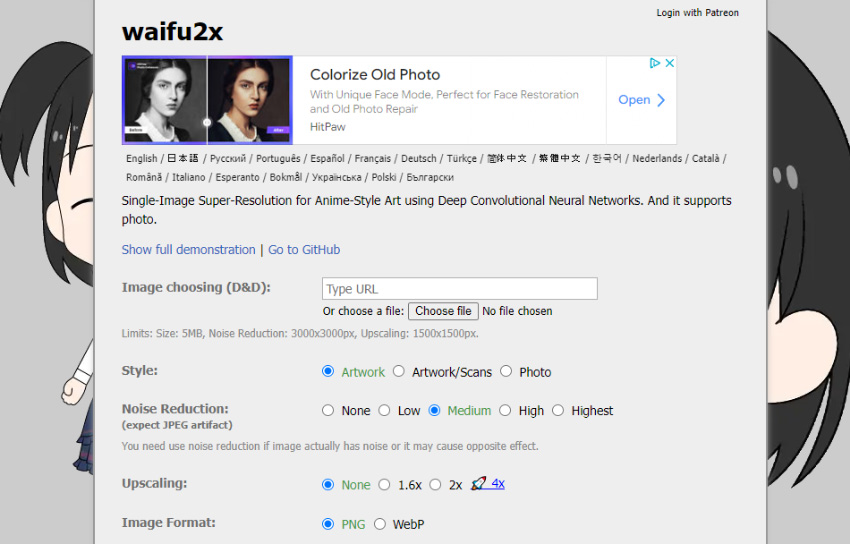Image resolution: width=850 pixels, height=544 pixels.
Task: Select None for Upscaling
Action: click(328, 484)
